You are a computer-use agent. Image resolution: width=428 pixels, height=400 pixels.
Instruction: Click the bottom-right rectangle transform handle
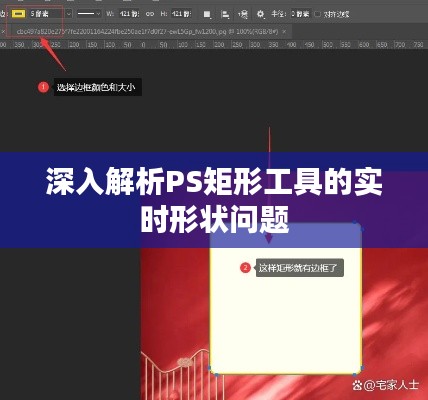click(x=362, y=368)
